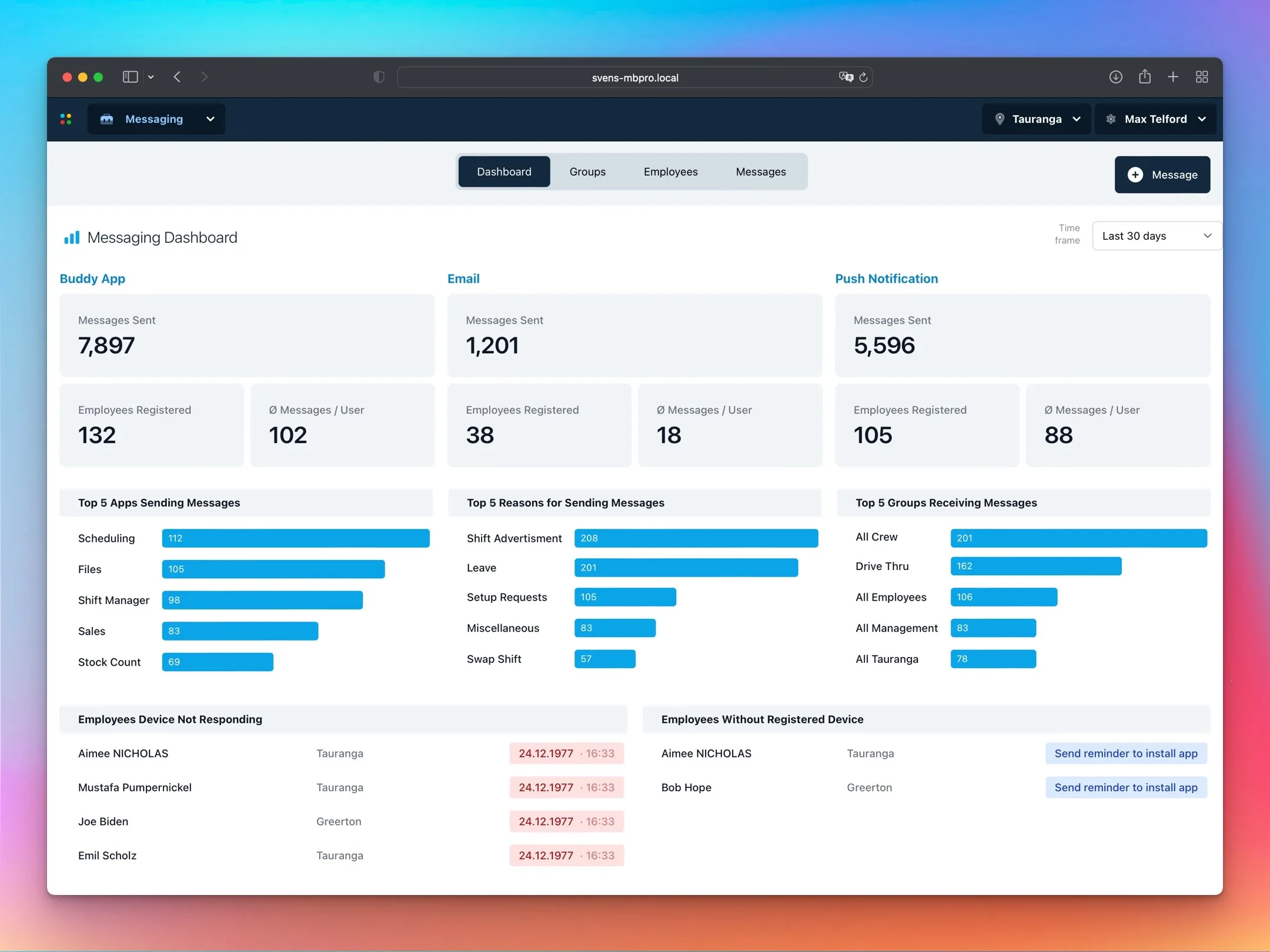This screenshot has height=952, width=1270.
Task: Click the Swap Shift 57 bar
Action: [x=605, y=659]
